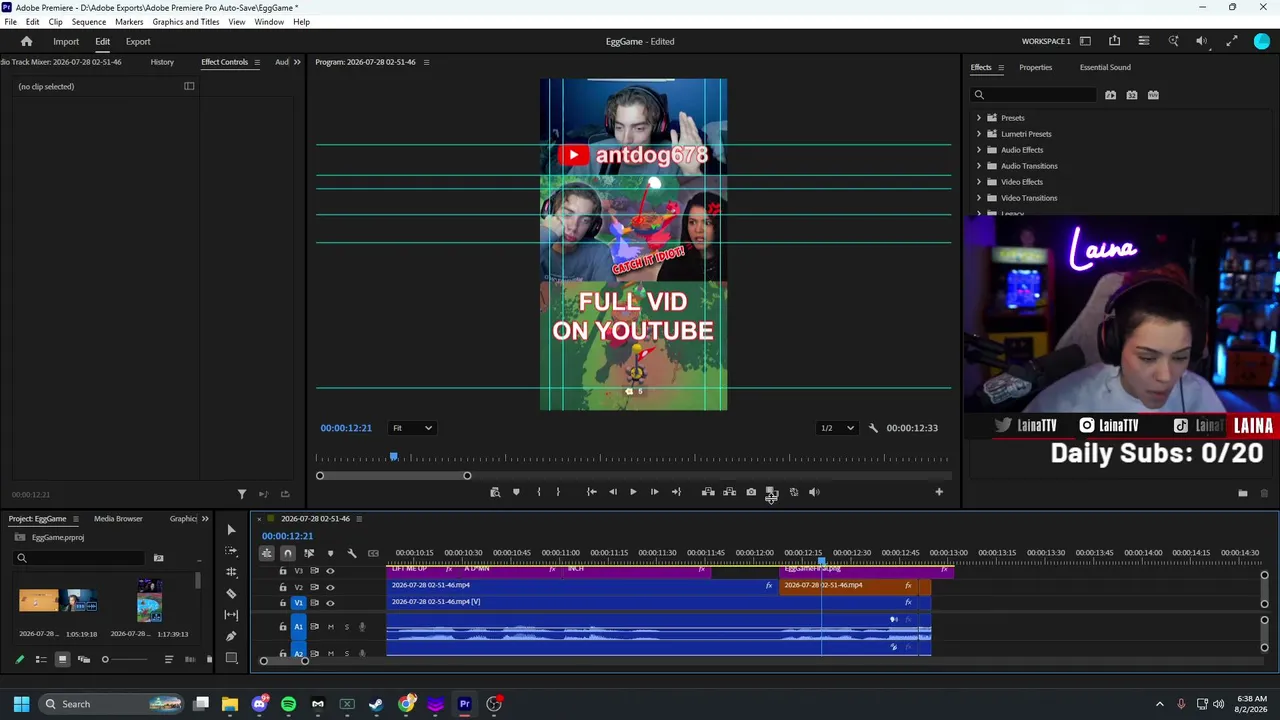This screenshot has width=1280, height=720.
Task: Jump to In point
Action: 591,492
